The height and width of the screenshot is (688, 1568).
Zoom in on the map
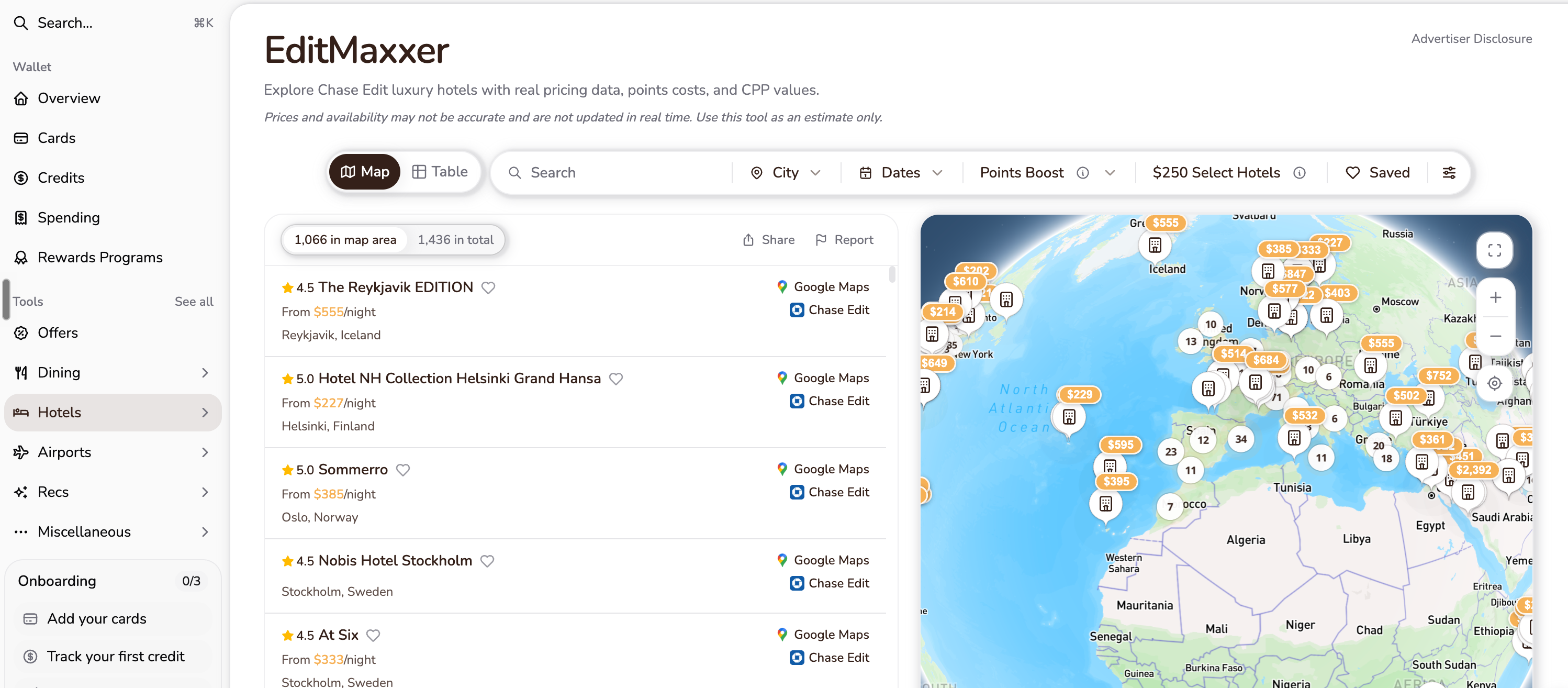[1495, 298]
